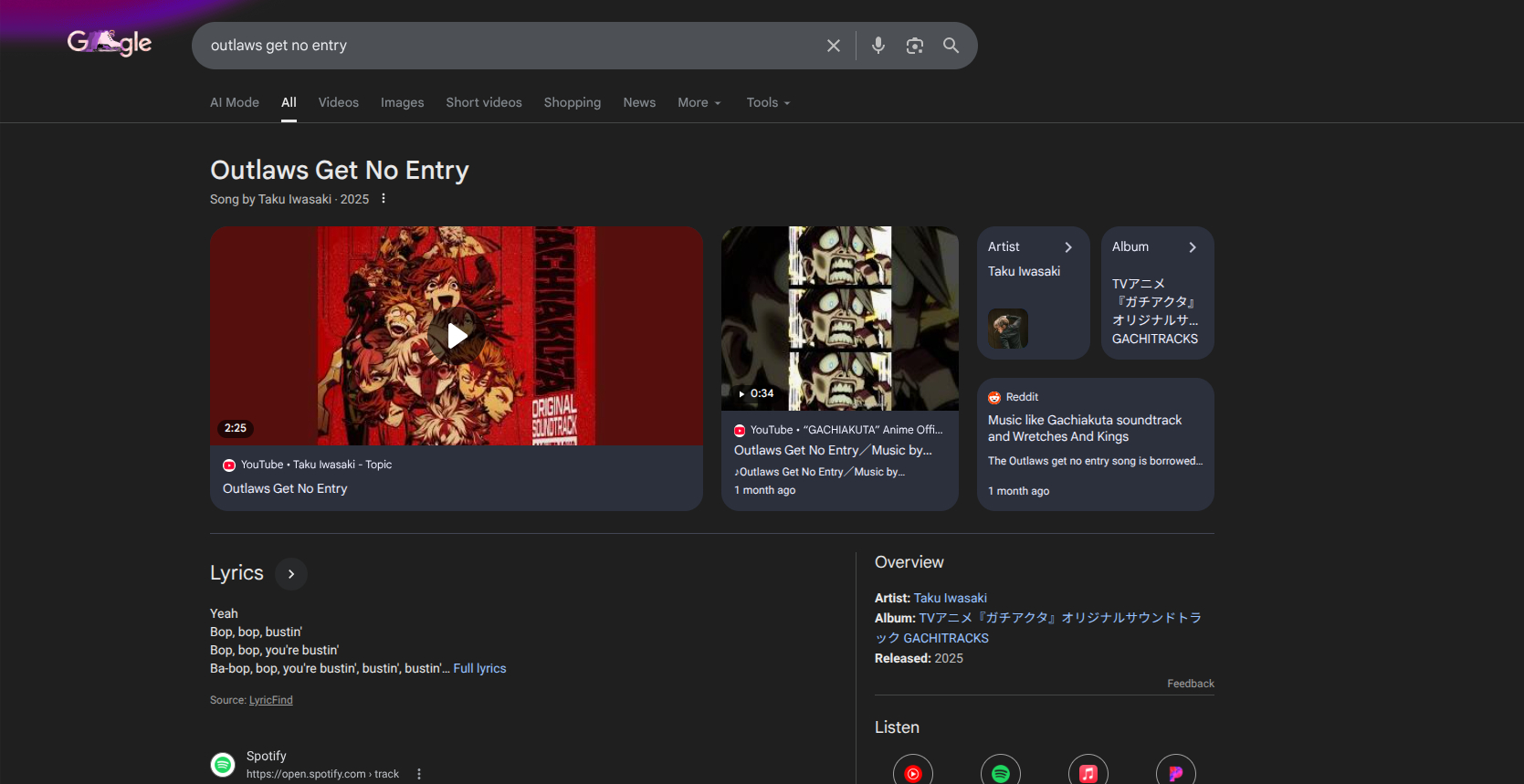Image resolution: width=1524 pixels, height=784 pixels.
Task: Open the More dropdown in search tabs
Action: pyautogui.click(x=699, y=102)
